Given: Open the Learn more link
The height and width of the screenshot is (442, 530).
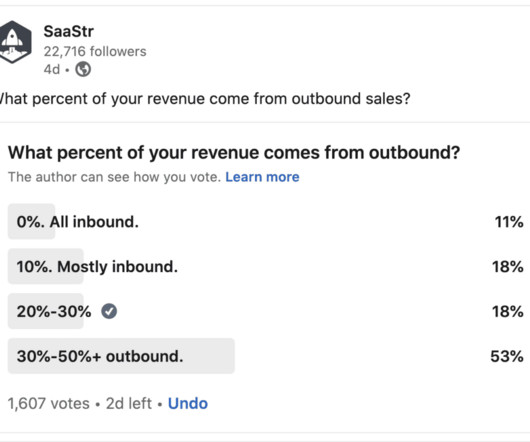Looking at the screenshot, I should pos(262,177).
